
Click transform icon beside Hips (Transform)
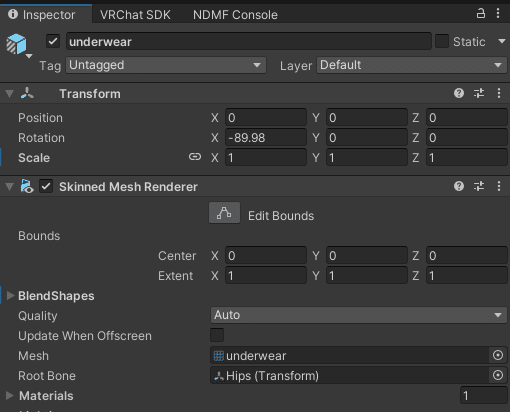tap(219, 376)
